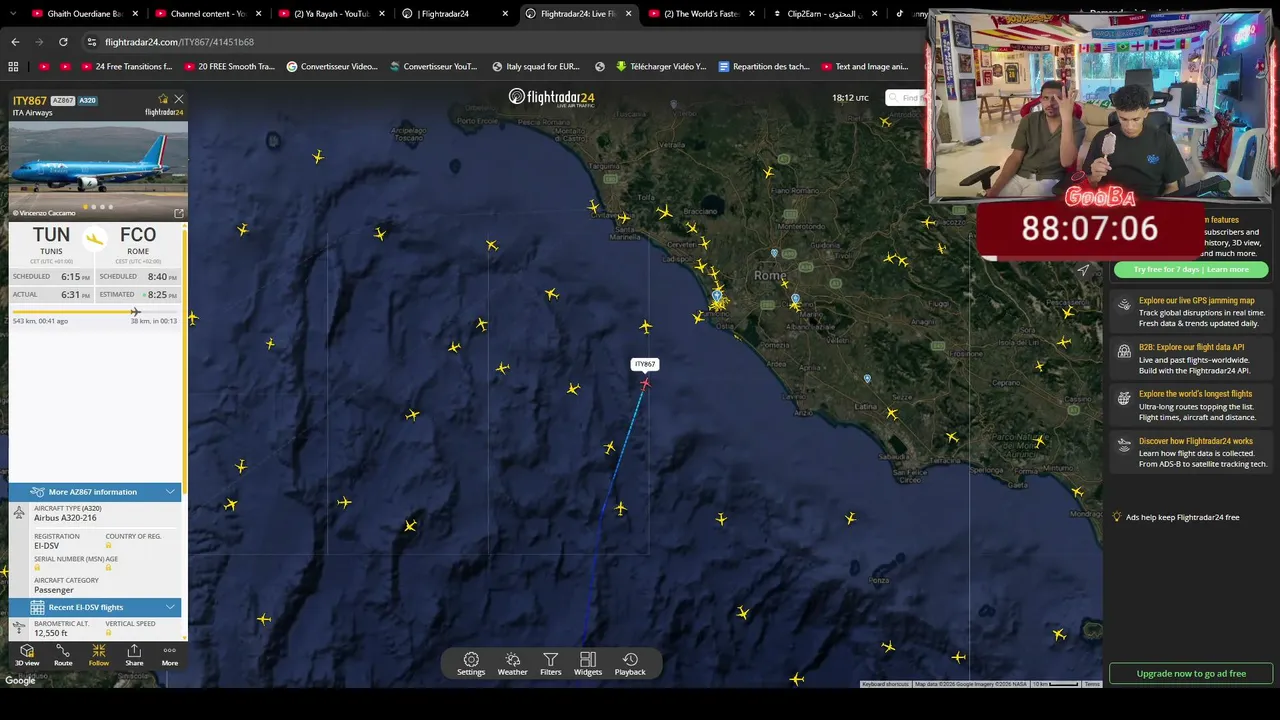Open Italy squad for EUR bookmark
The image size is (1280, 720).
(536, 67)
